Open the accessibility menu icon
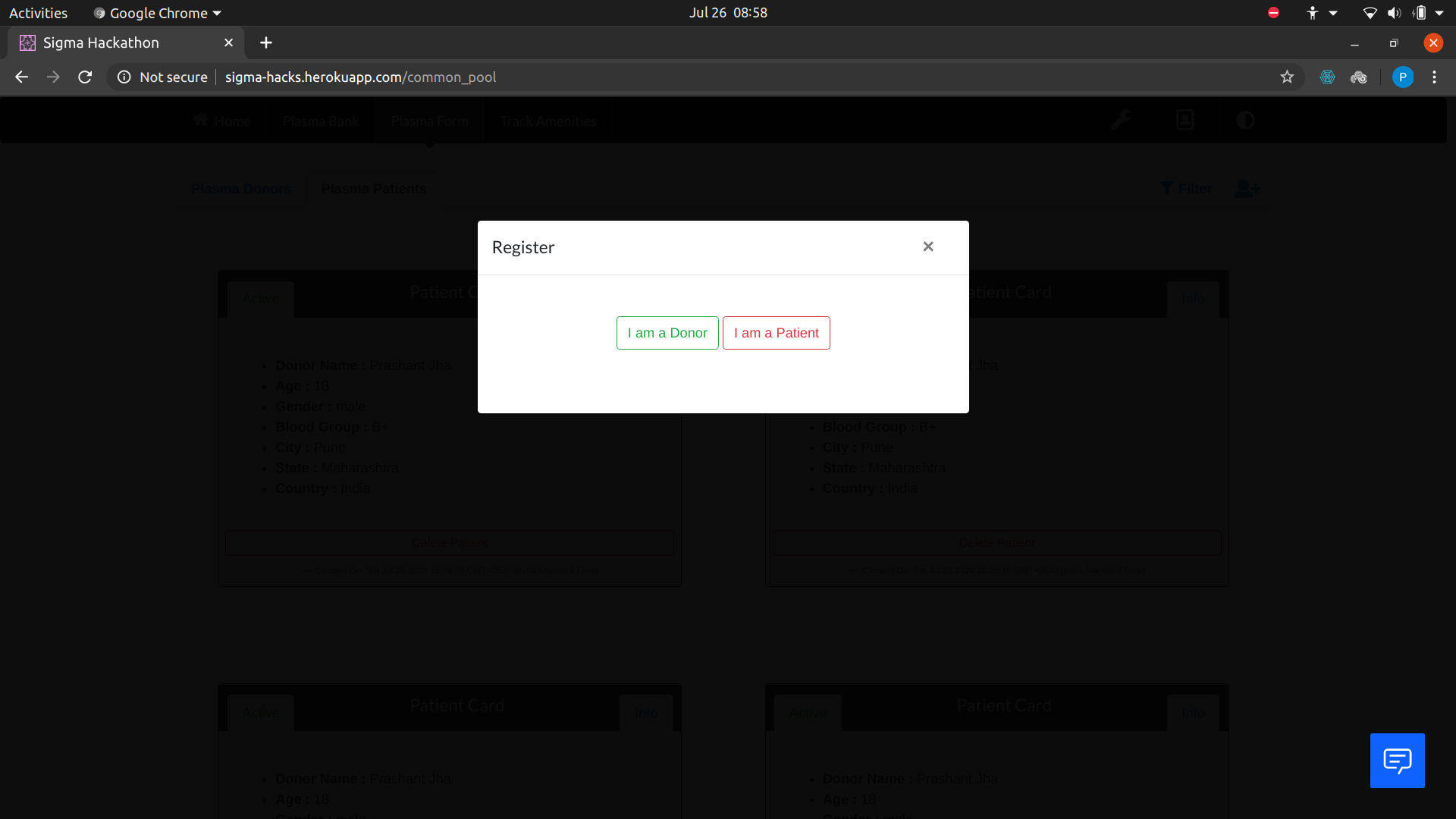 [x=1313, y=13]
